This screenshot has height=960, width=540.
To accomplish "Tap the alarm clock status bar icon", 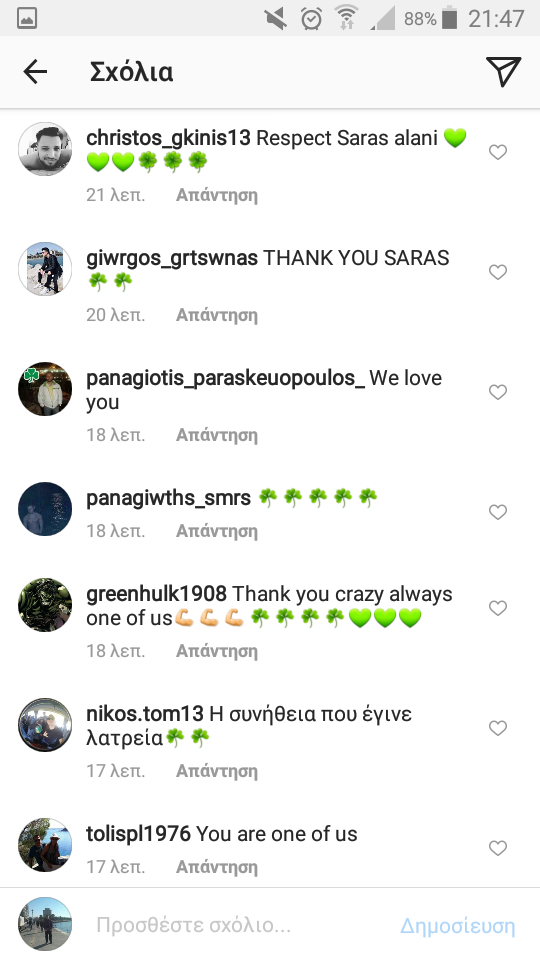I will [312, 18].
